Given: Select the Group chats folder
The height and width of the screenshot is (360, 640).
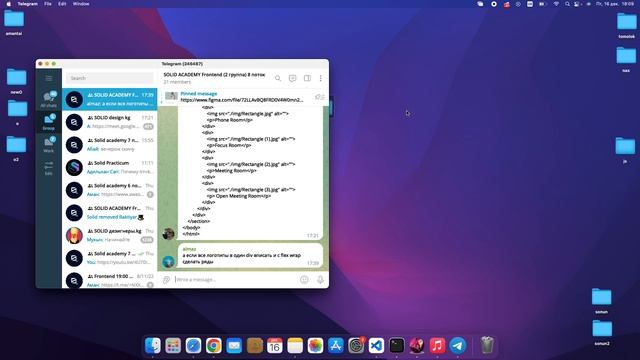Looking at the screenshot, I should (x=49, y=122).
